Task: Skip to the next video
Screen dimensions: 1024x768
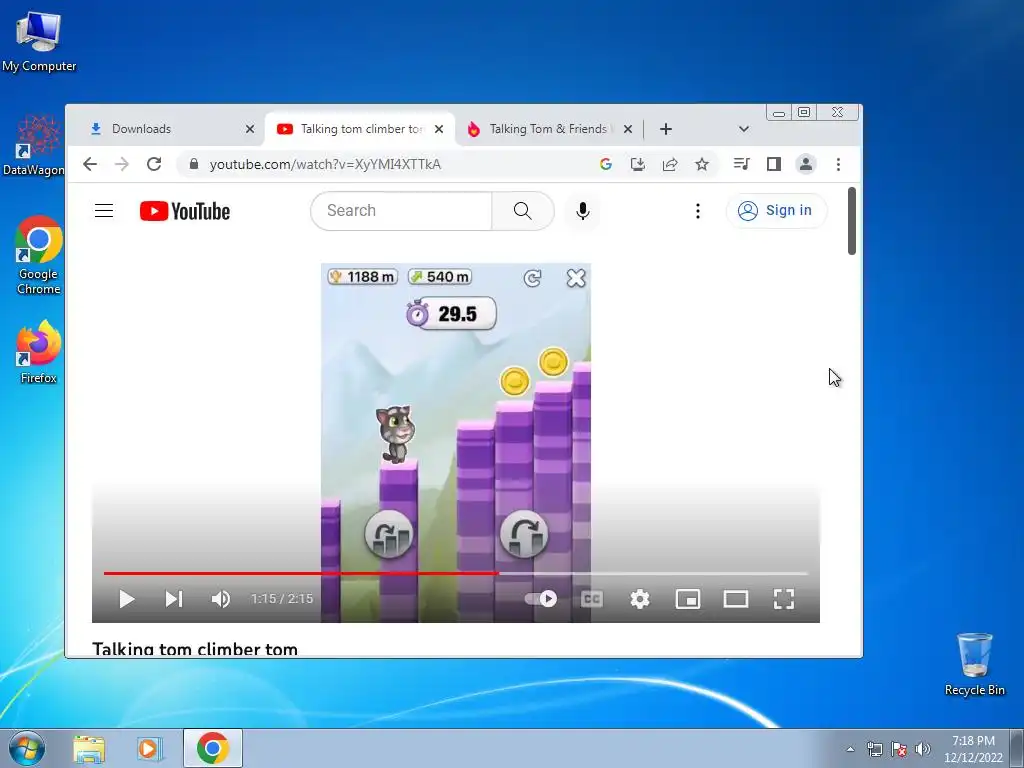Action: point(174,599)
